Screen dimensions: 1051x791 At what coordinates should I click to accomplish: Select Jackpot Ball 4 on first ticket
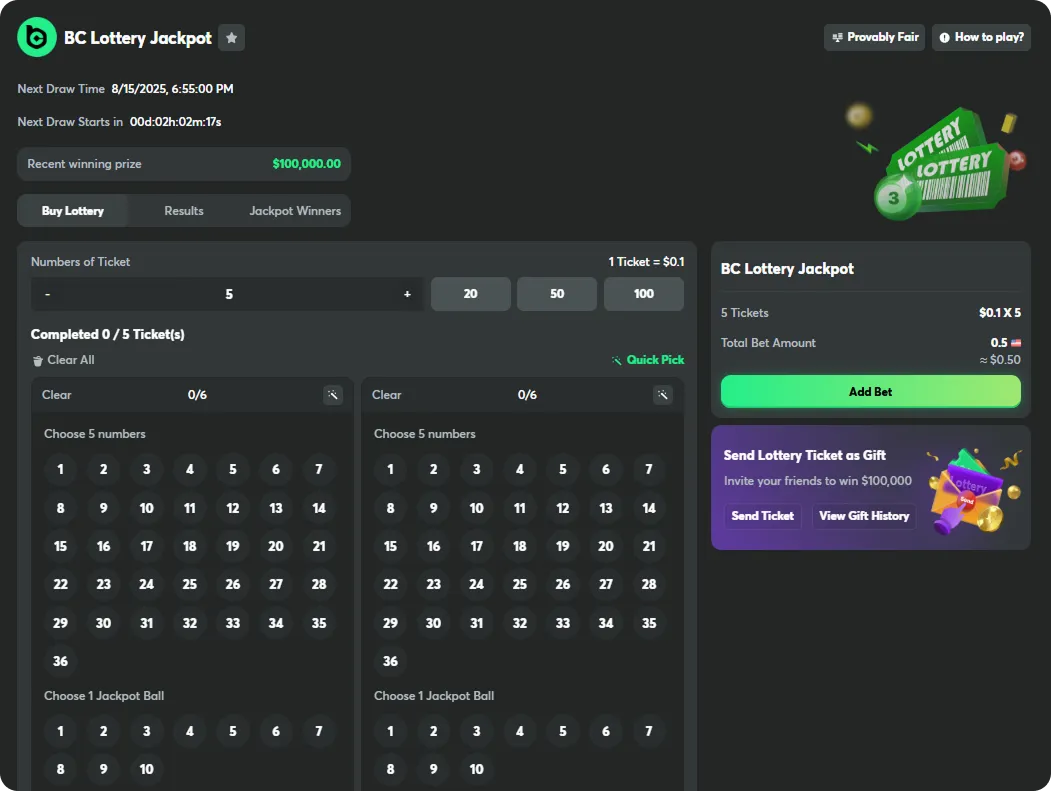point(190,731)
